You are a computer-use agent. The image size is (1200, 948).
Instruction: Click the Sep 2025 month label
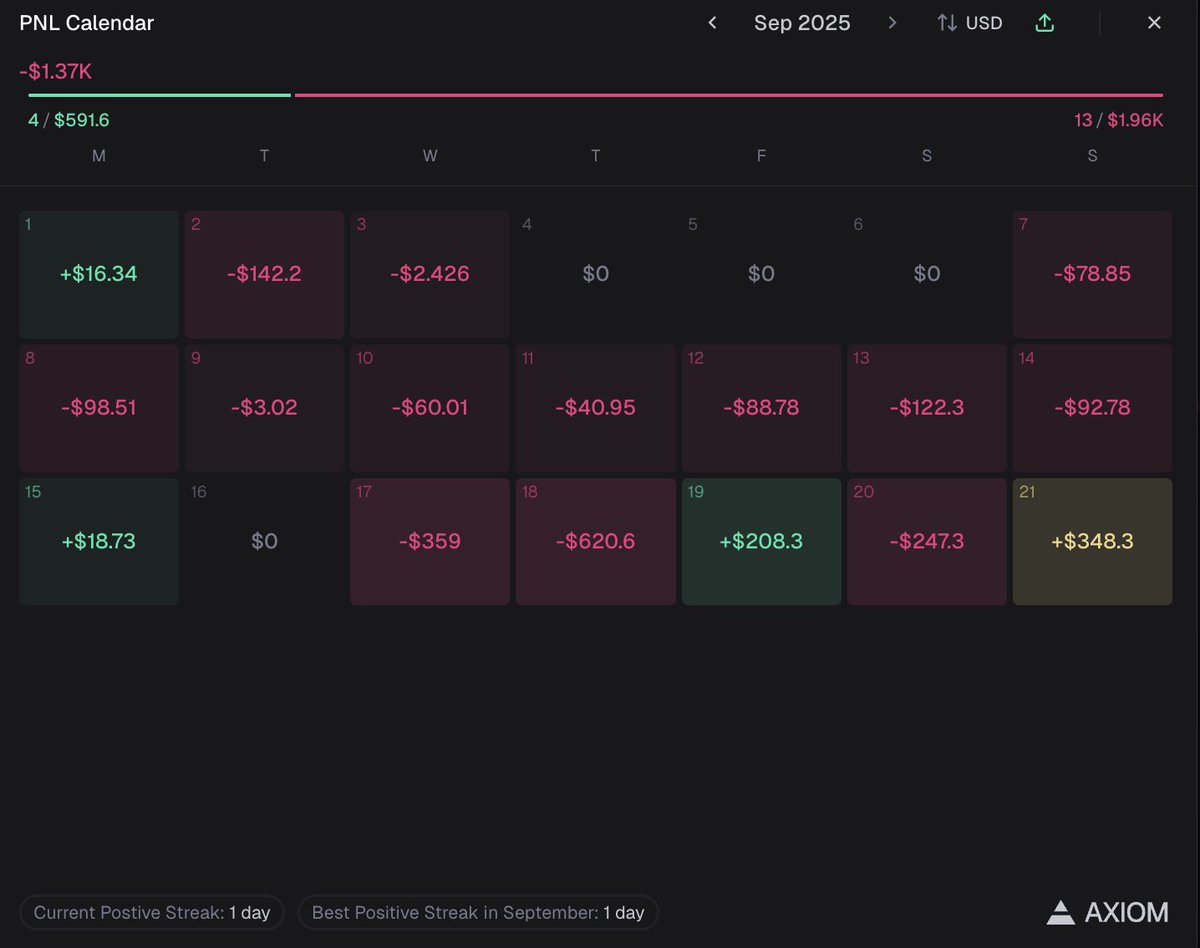[802, 23]
